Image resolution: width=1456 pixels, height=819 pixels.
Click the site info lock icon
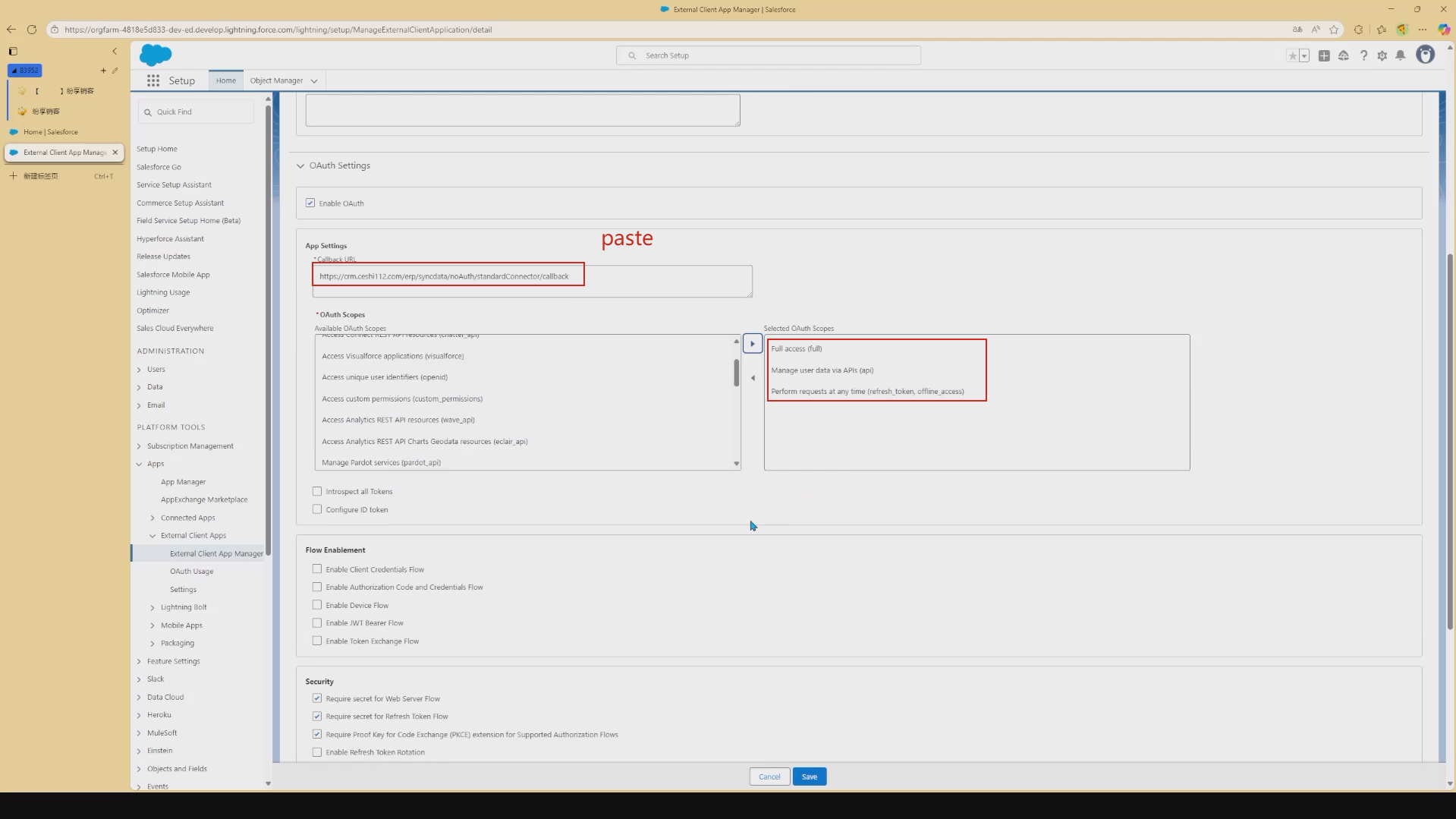[x=55, y=30]
